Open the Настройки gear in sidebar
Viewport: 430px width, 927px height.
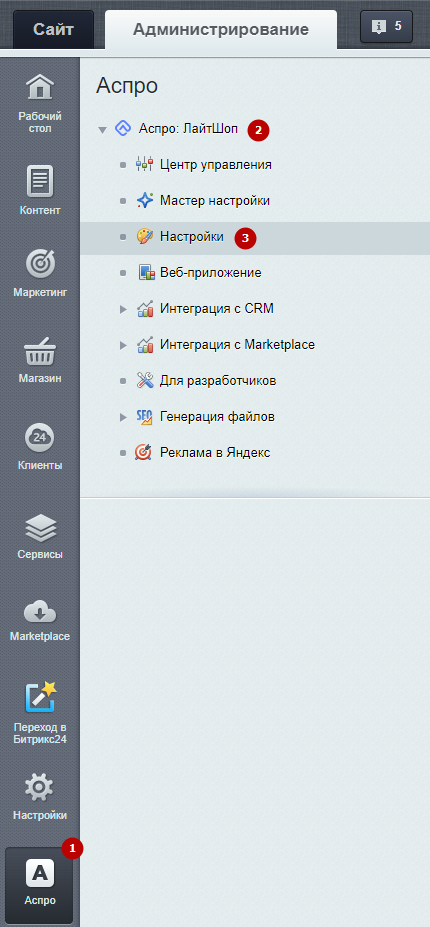[40, 798]
